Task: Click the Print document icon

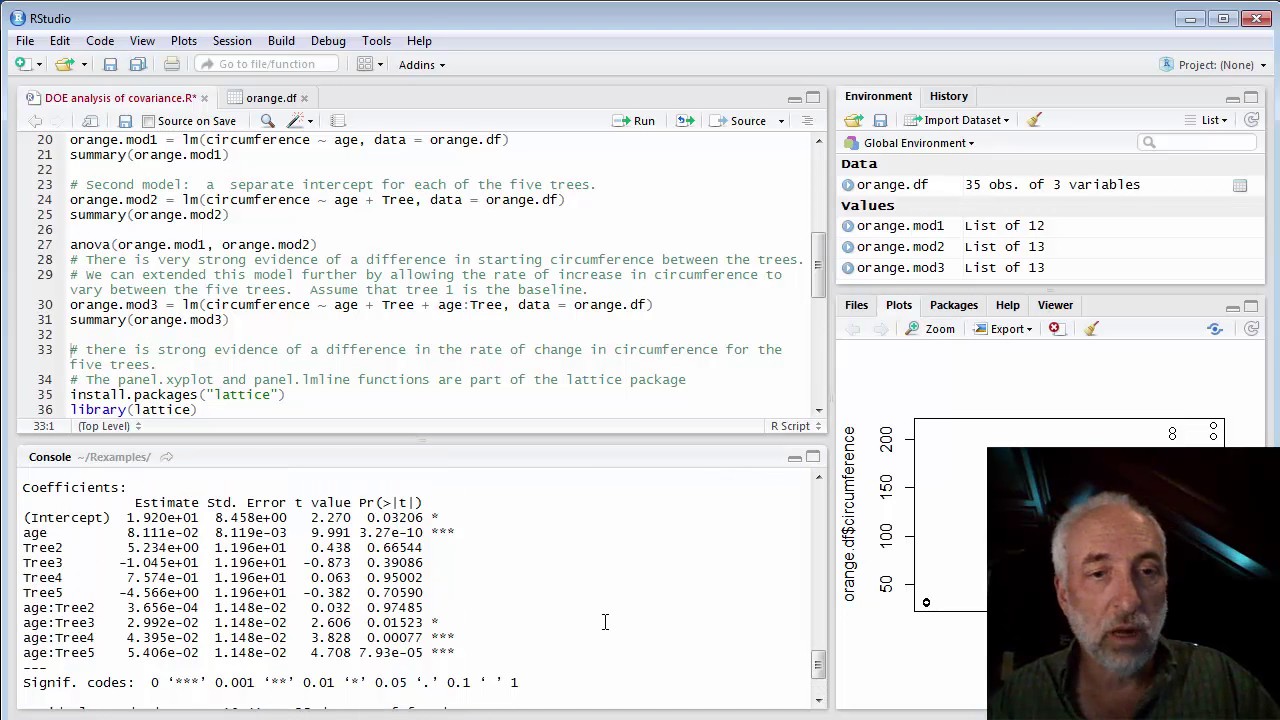Action: pyautogui.click(x=172, y=64)
